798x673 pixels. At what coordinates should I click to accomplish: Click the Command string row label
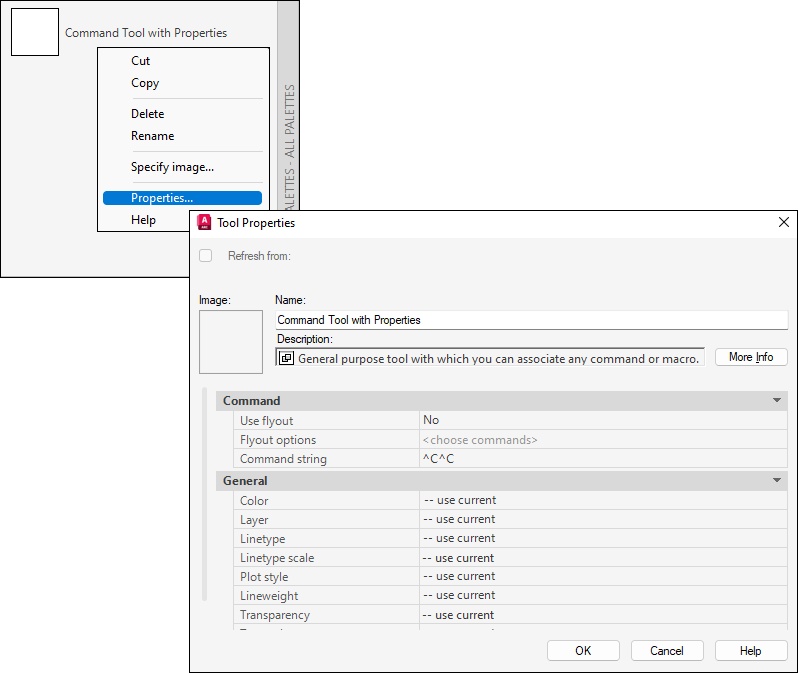(283, 459)
